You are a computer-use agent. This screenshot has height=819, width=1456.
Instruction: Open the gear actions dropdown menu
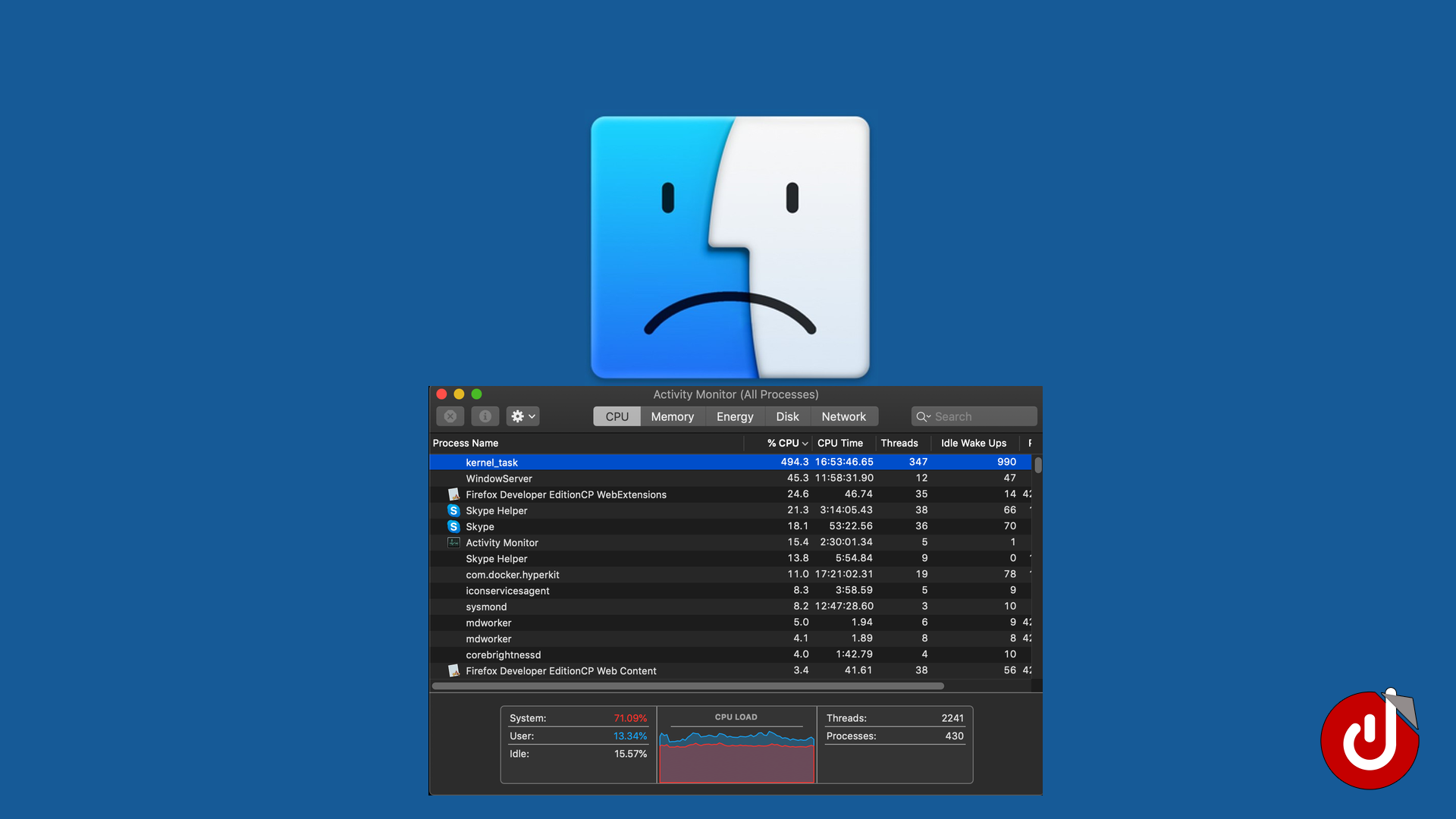pyautogui.click(x=522, y=416)
